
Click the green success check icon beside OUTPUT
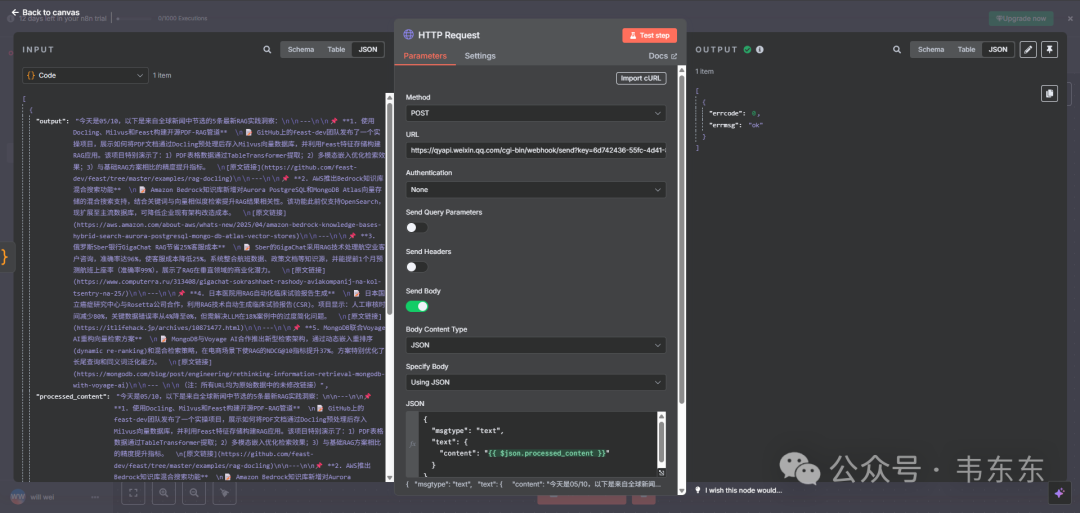(x=747, y=50)
